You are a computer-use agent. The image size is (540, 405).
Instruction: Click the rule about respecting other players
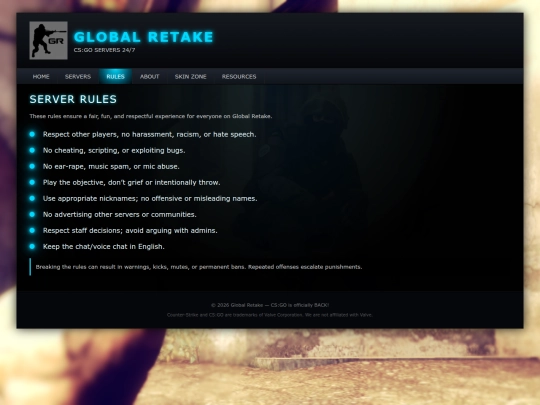pyautogui.click(x=149, y=134)
